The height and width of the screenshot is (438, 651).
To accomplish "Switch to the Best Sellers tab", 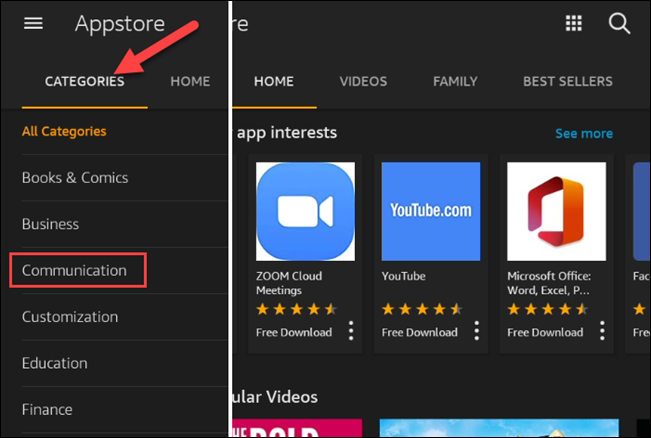I will point(567,81).
